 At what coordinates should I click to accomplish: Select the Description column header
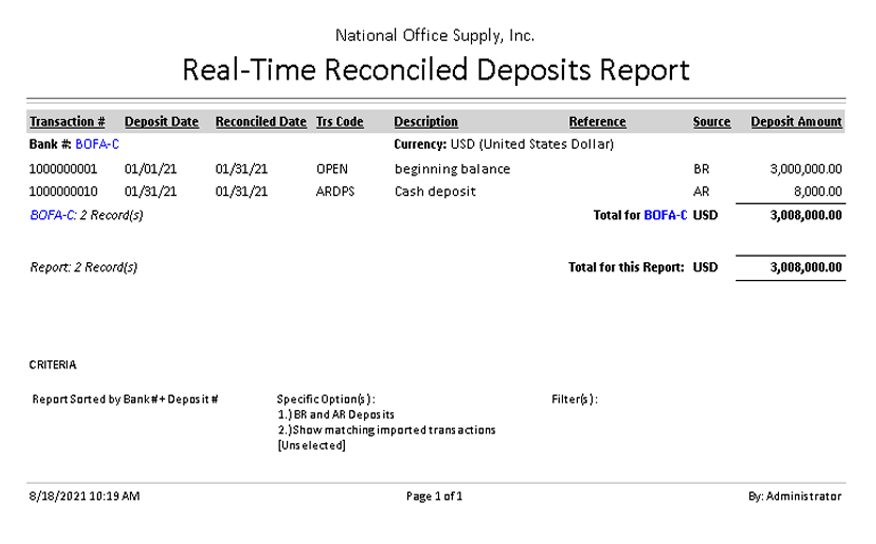425,122
